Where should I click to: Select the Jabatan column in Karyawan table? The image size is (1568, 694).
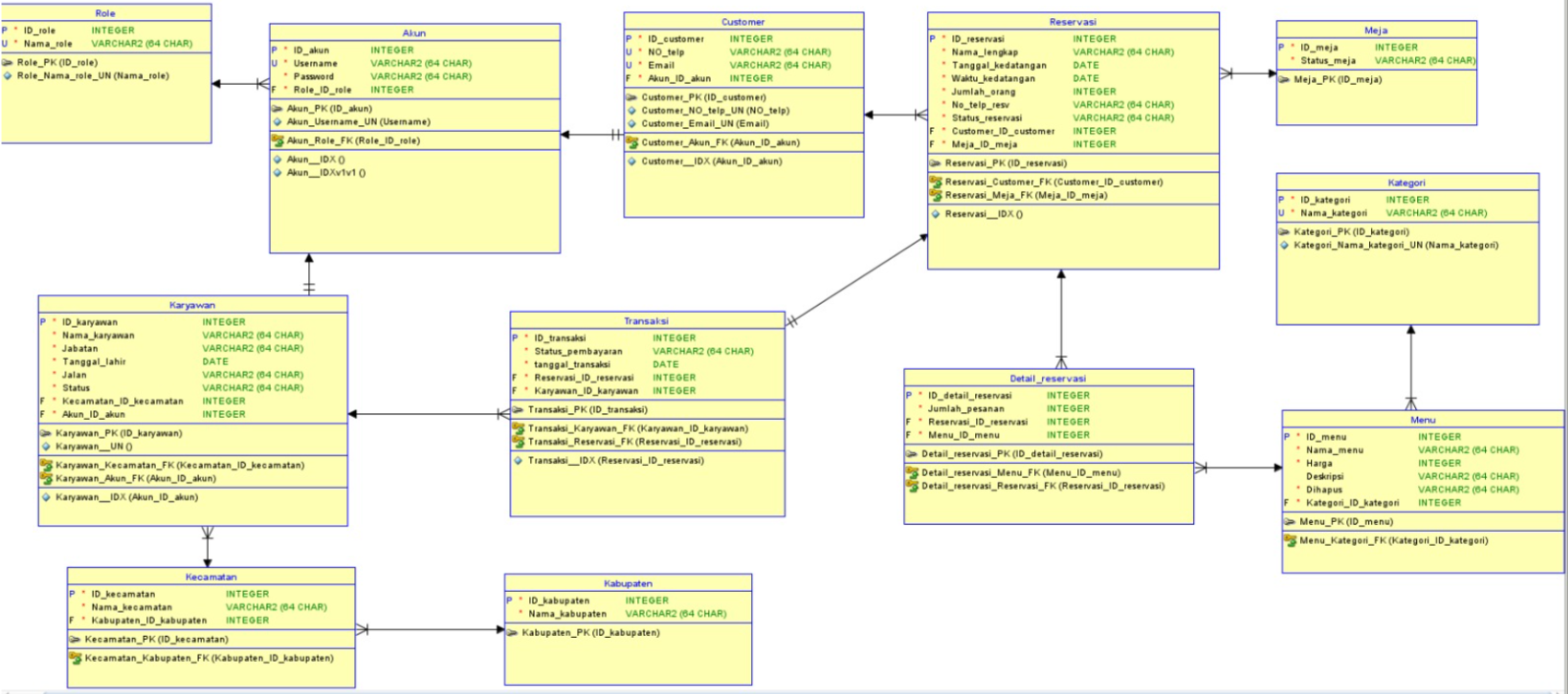79,349
